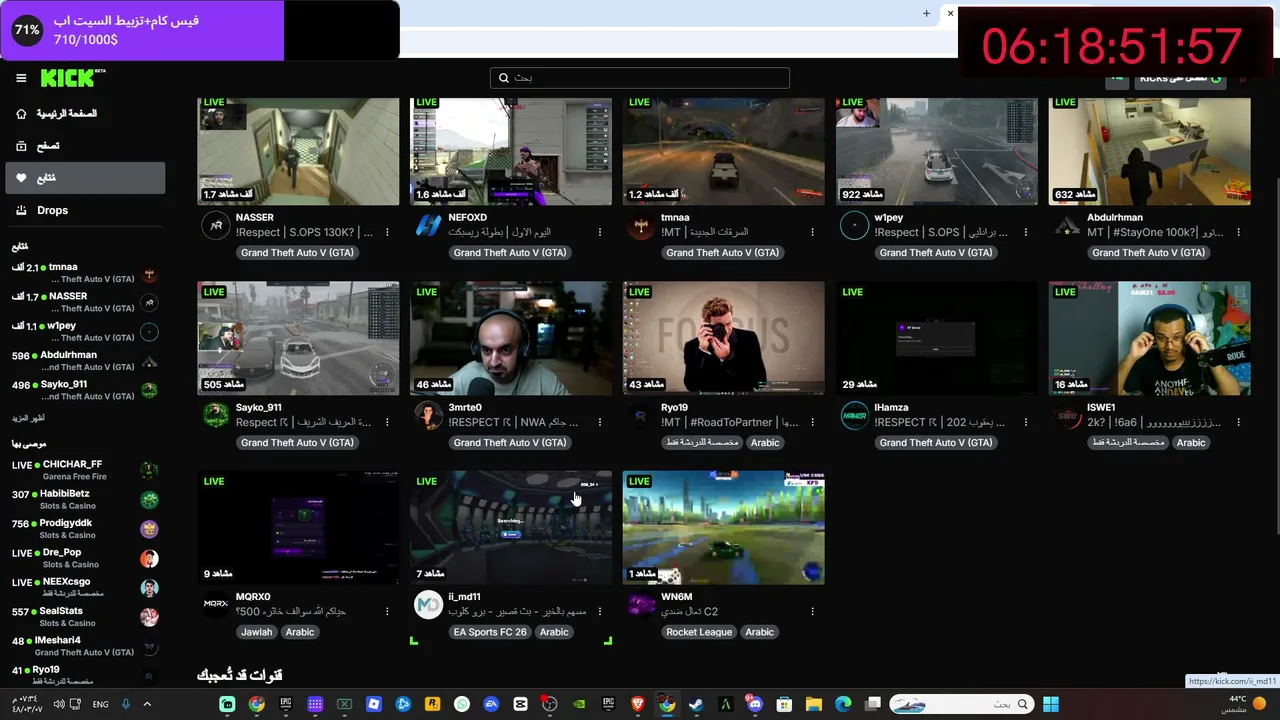Open NEEXcsgo in the recommended list
Image resolution: width=1280 pixels, height=720 pixels.
coord(85,587)
